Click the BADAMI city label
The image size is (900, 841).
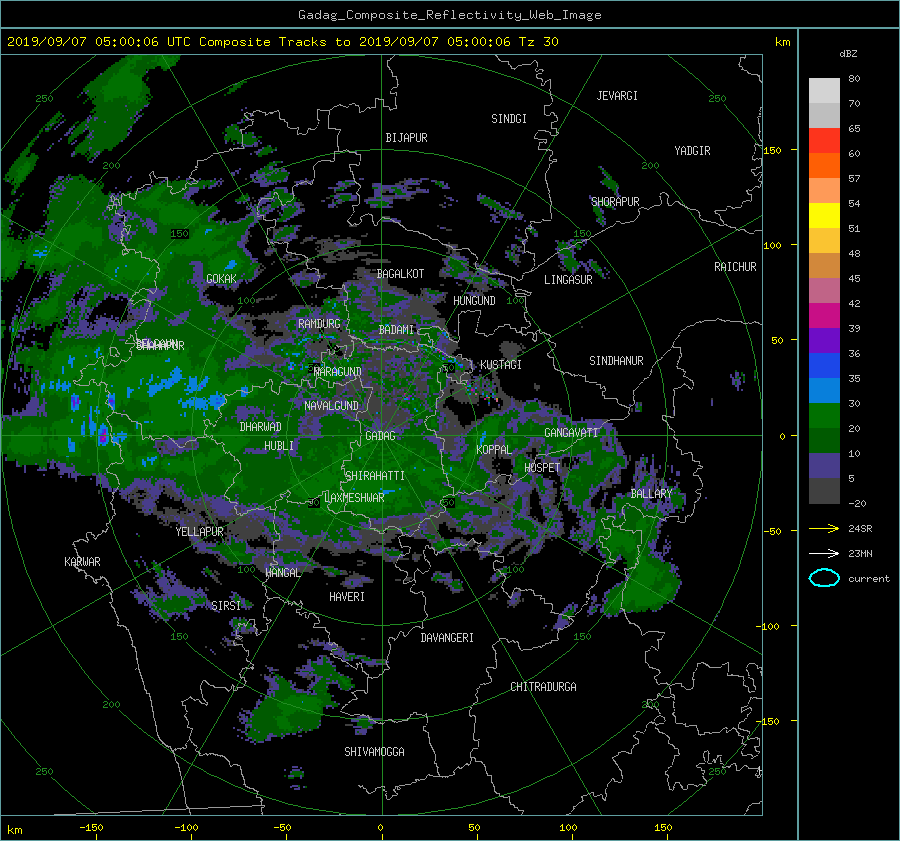[396, 330]
